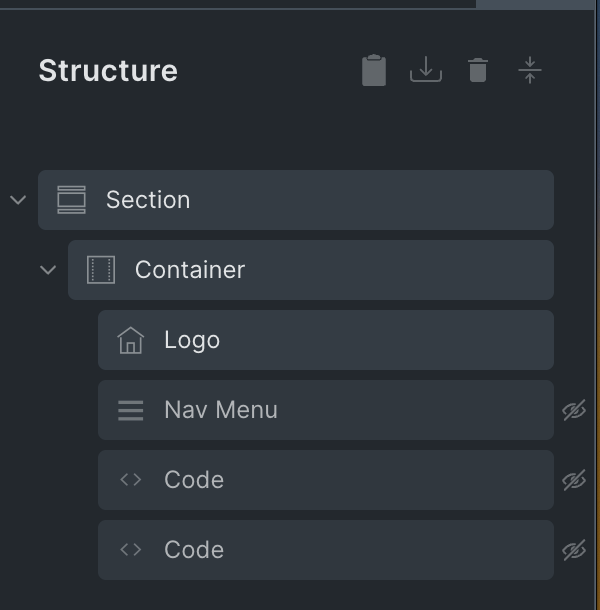Click the brackets icon of the first Code element
600x610 pixels.
131,480
